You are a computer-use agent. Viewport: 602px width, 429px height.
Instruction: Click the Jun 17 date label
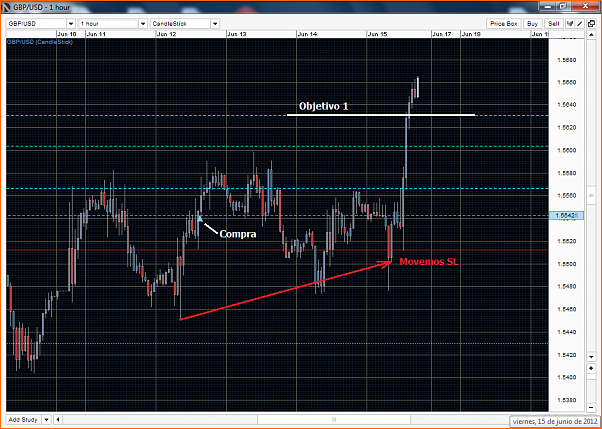pos(442,34)
